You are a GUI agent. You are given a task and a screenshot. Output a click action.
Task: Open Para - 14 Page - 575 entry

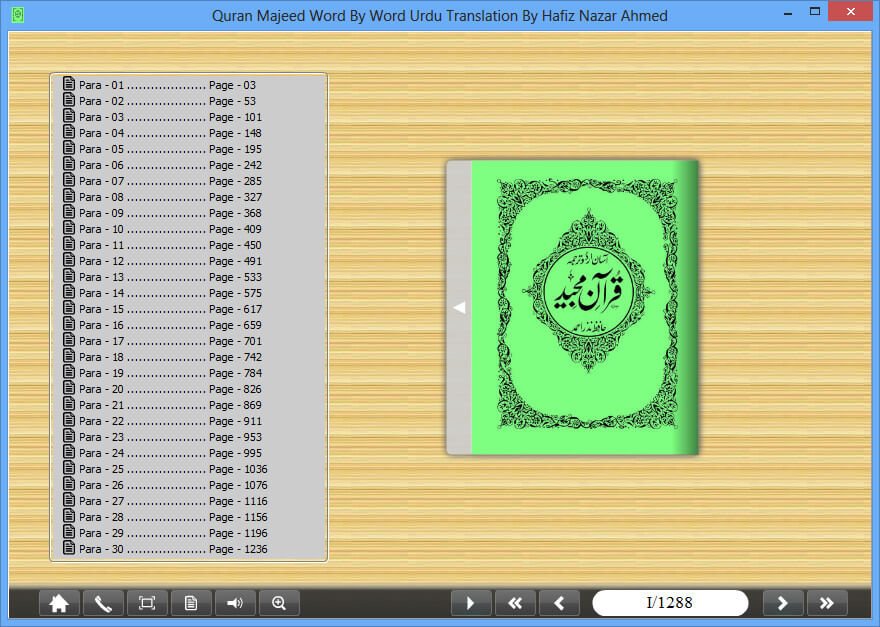tap(162, 293)
